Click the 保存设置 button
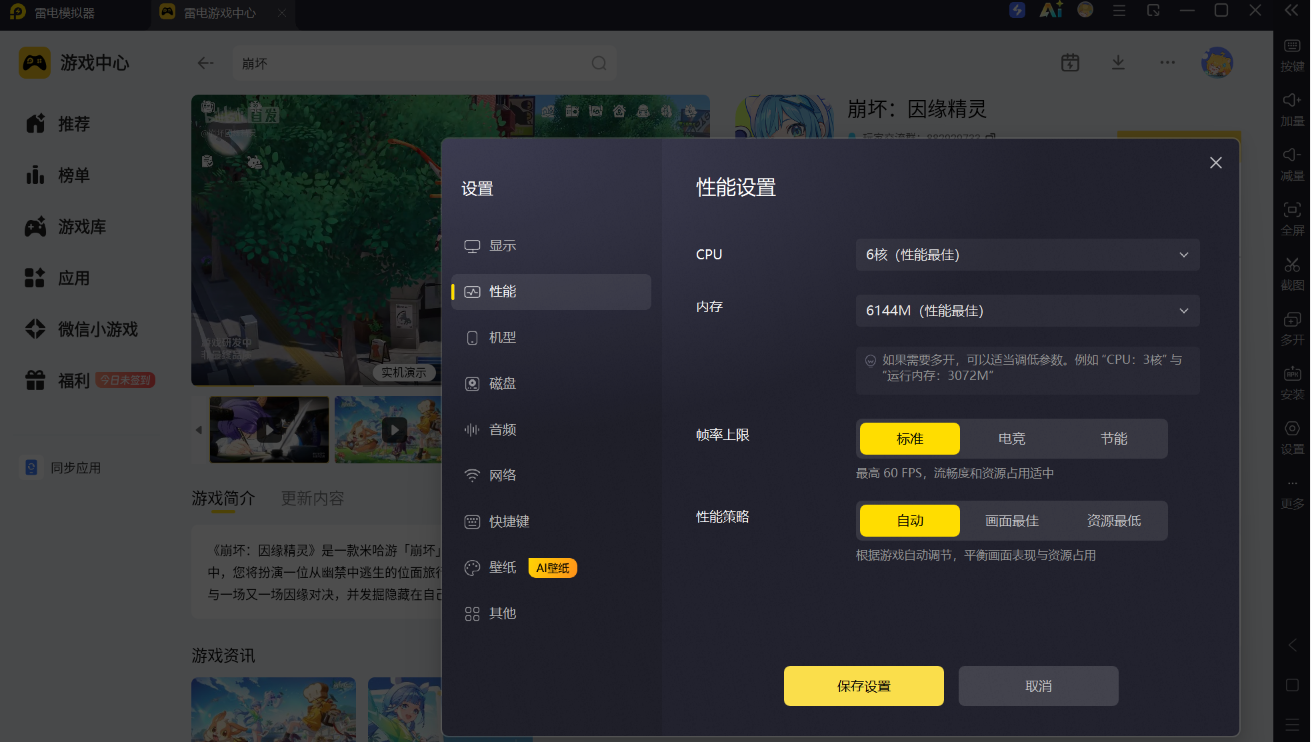The width and height of the screenshot is (1311, 743). point(864,686)
